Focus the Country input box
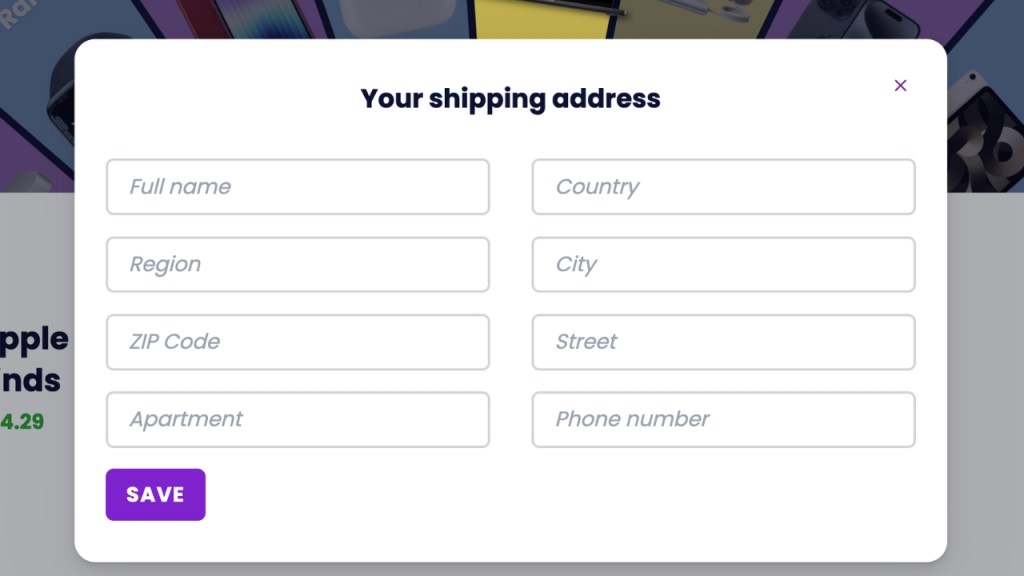The width and height of the screenshot is (1024, 576). click(x=723, y=187)
